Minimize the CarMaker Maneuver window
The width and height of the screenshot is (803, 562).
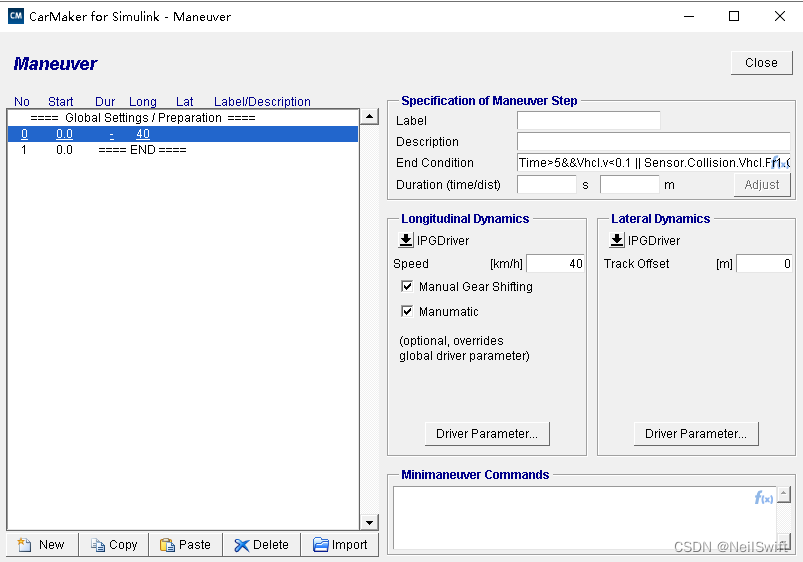(689, 16)
